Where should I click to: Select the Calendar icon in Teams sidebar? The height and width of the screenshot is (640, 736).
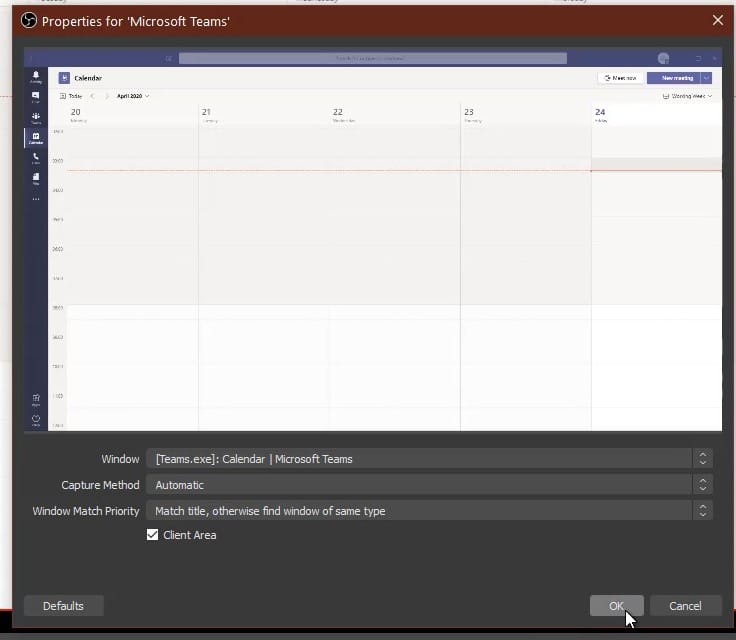tap(36, 138)
